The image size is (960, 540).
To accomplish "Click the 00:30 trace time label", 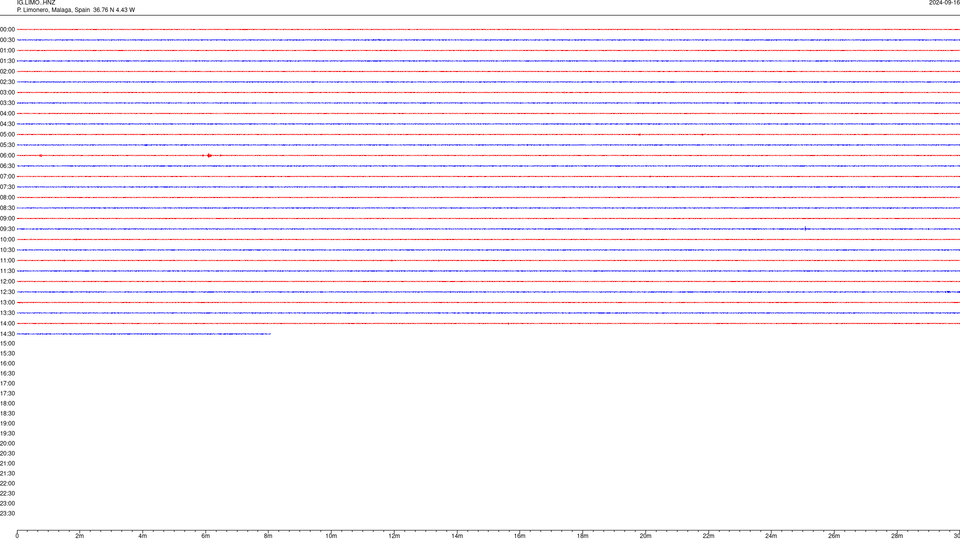I will (x=7, y=40).
